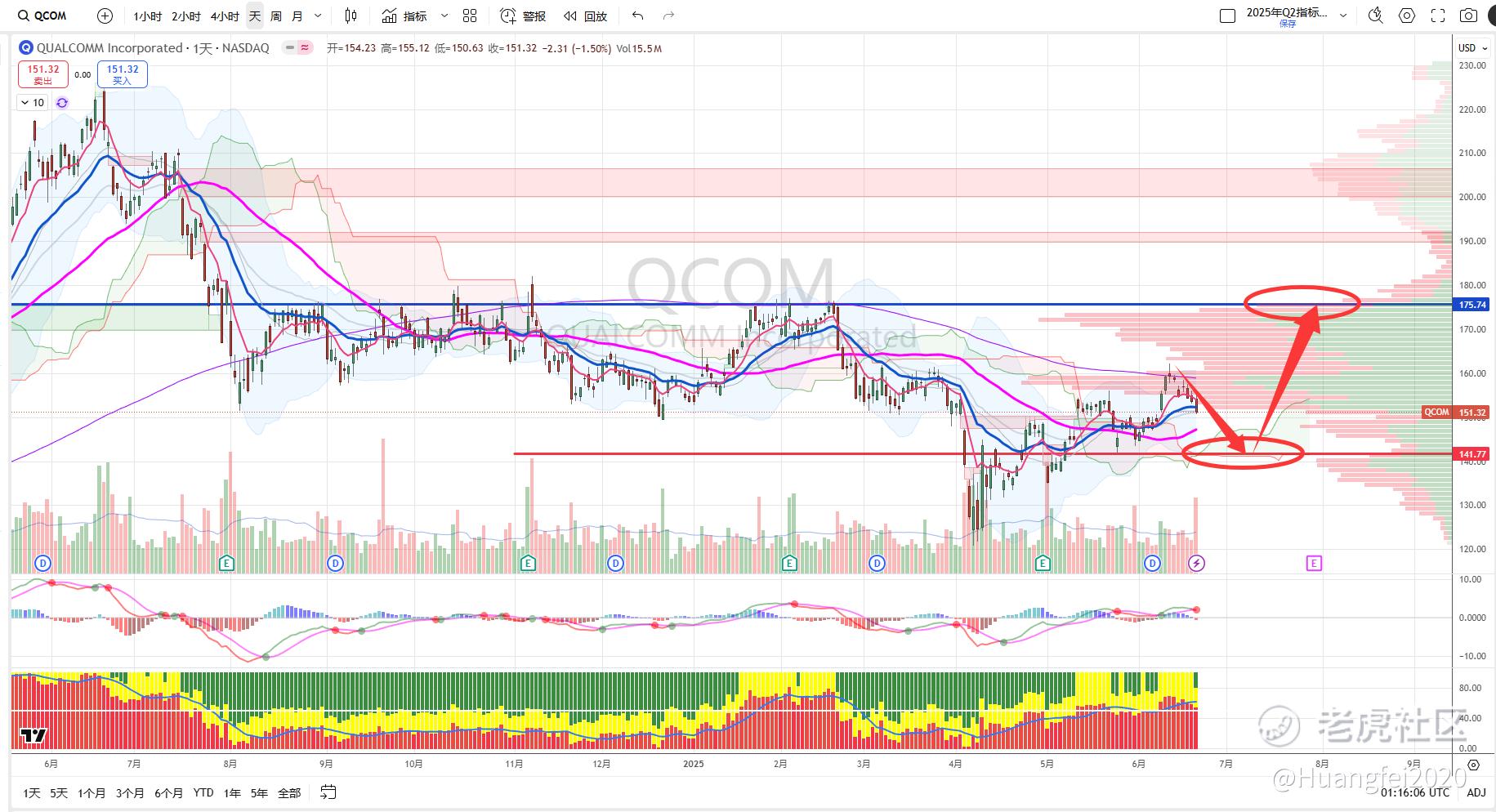The height and width of the screenshot is (812, 1496).
Task: Open the 指标 indicators dialog
Action: pyautogui.click(x=404, y=16)
